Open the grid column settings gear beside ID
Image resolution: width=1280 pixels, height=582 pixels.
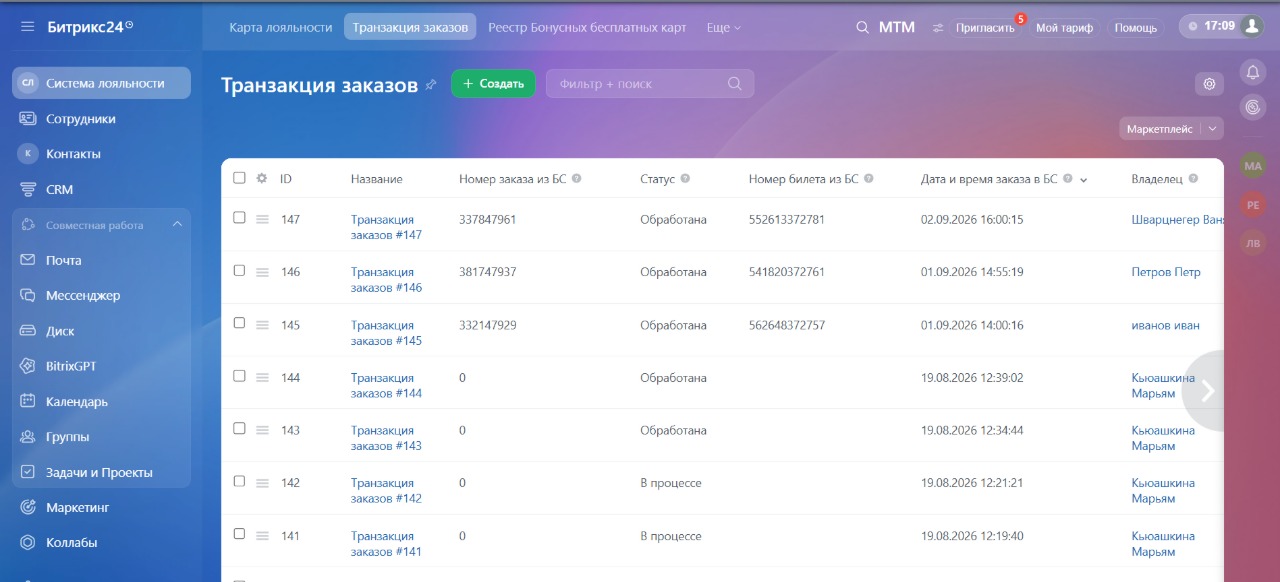262,178
